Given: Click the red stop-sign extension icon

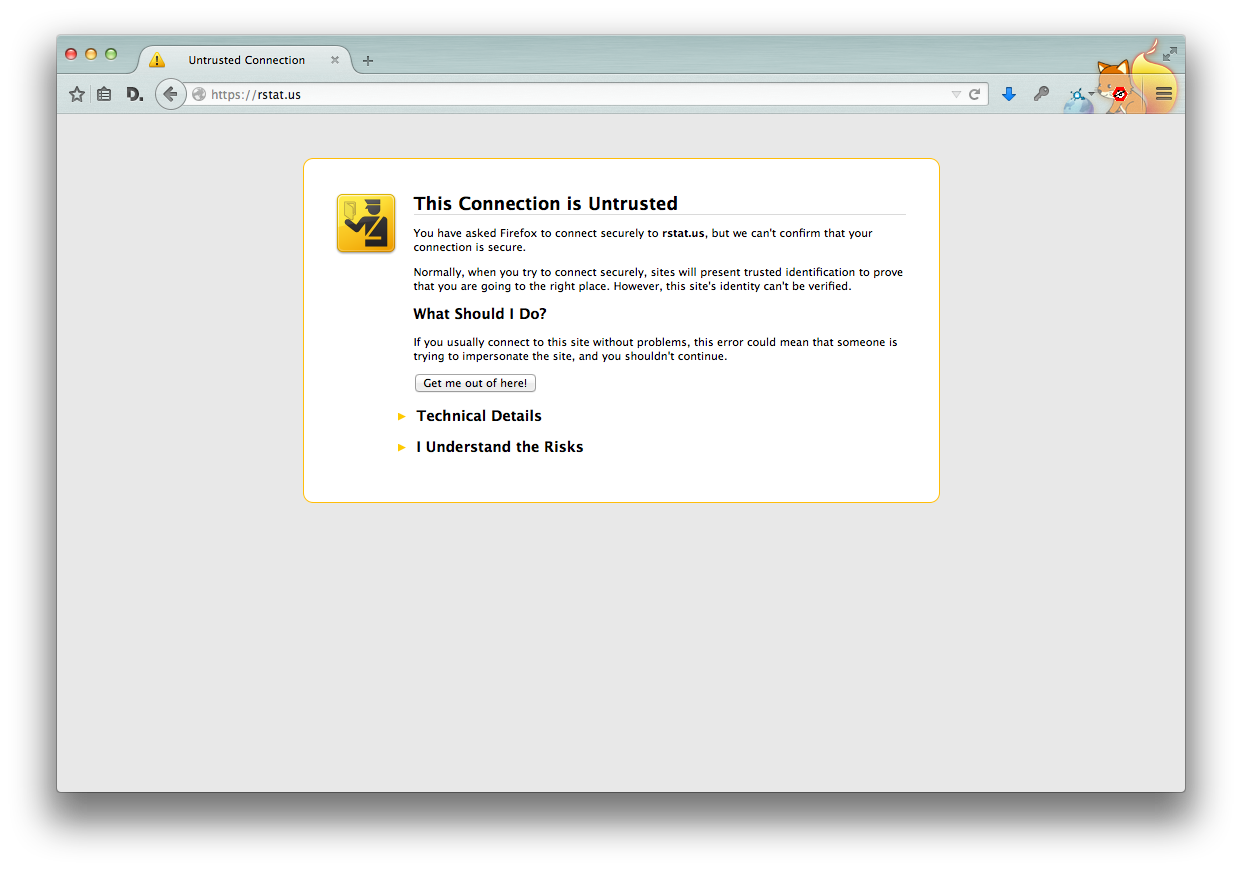Looking at the screenshot, I should coord(1121,94).
